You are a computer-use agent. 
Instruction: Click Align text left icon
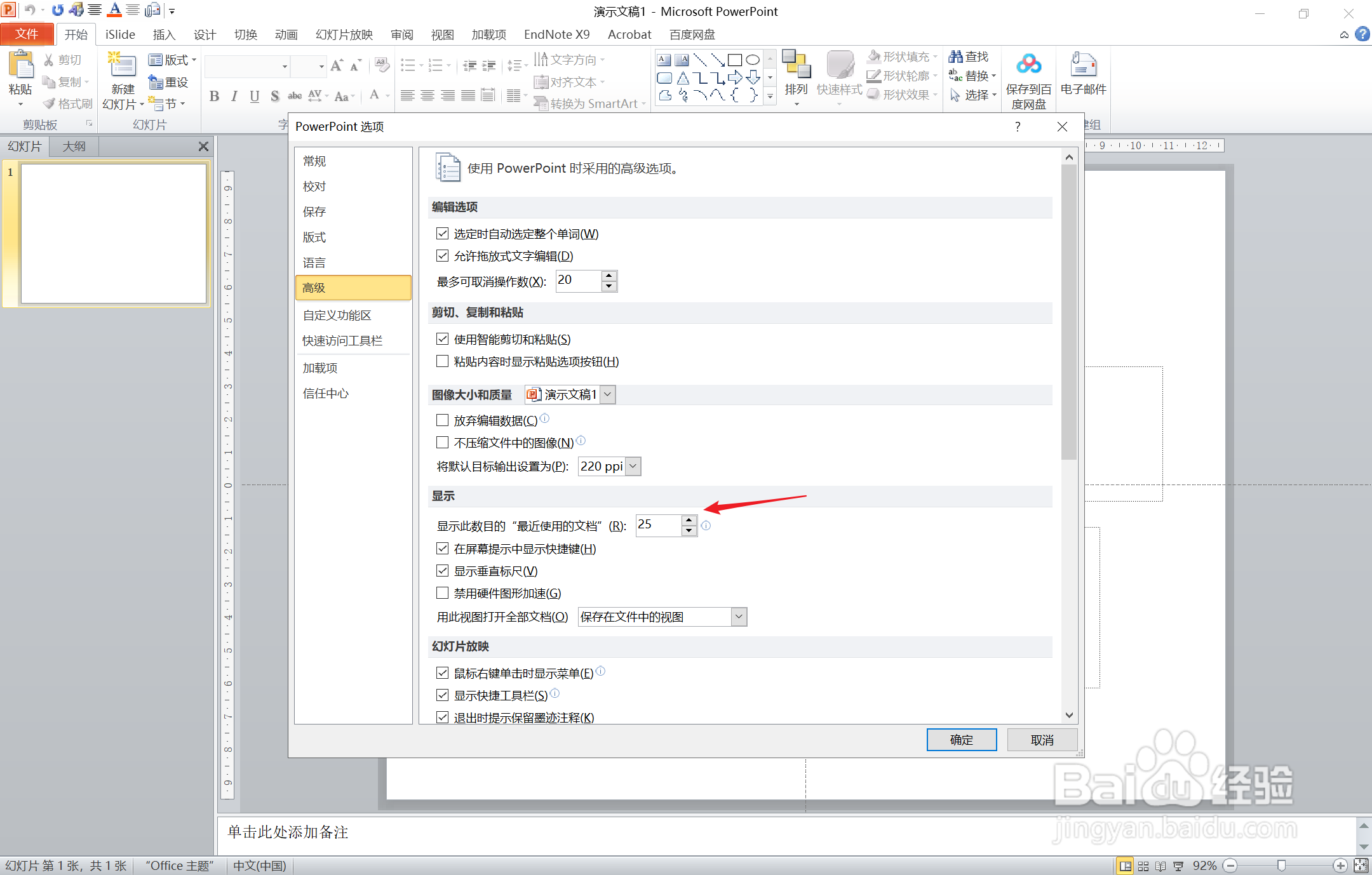click(x=408, y=96)
